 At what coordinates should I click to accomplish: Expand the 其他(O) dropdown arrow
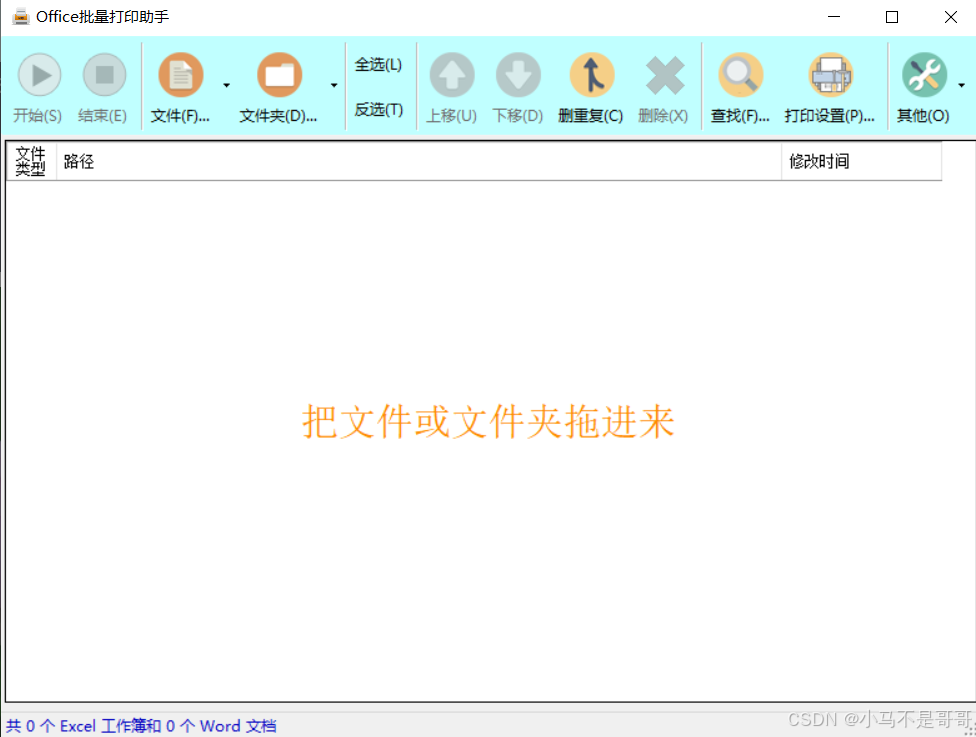(962, 85)
